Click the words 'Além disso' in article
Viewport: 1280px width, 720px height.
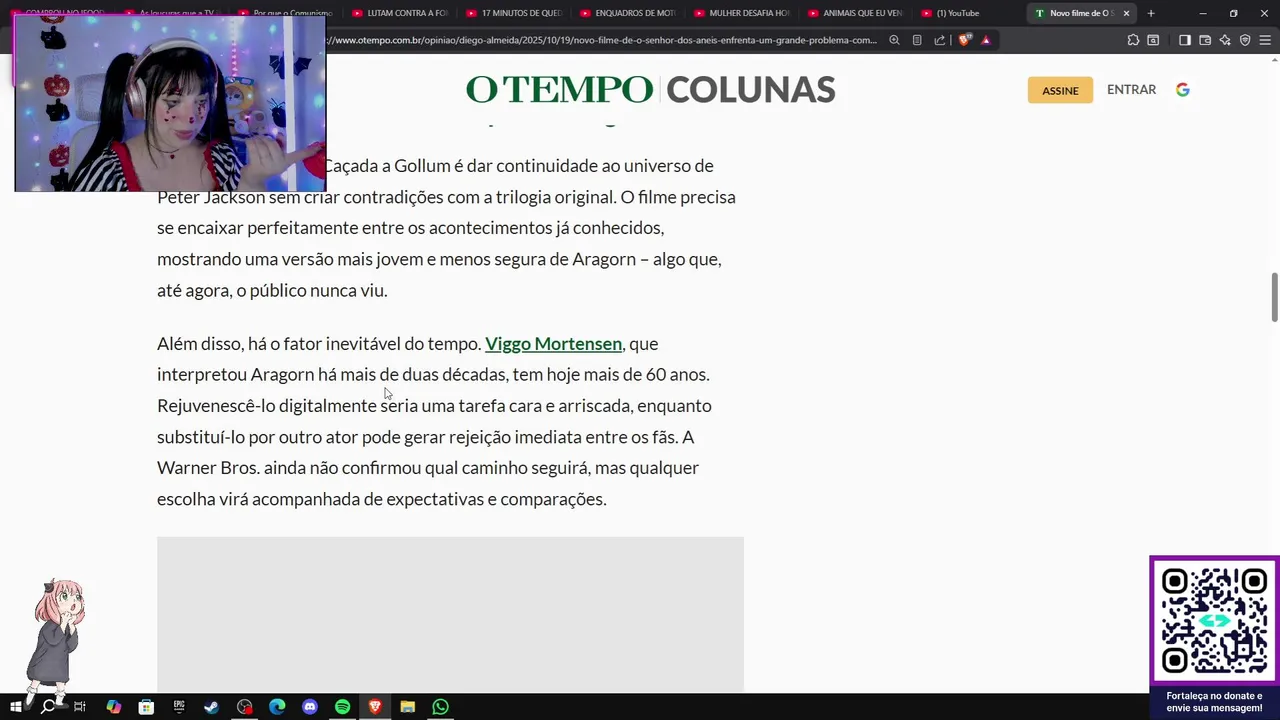(199, 343)
